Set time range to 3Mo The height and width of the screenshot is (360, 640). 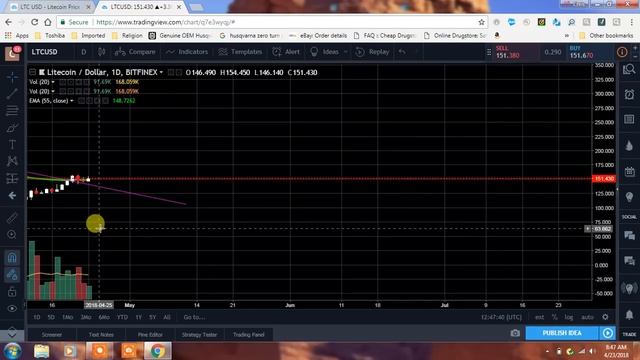86,317
